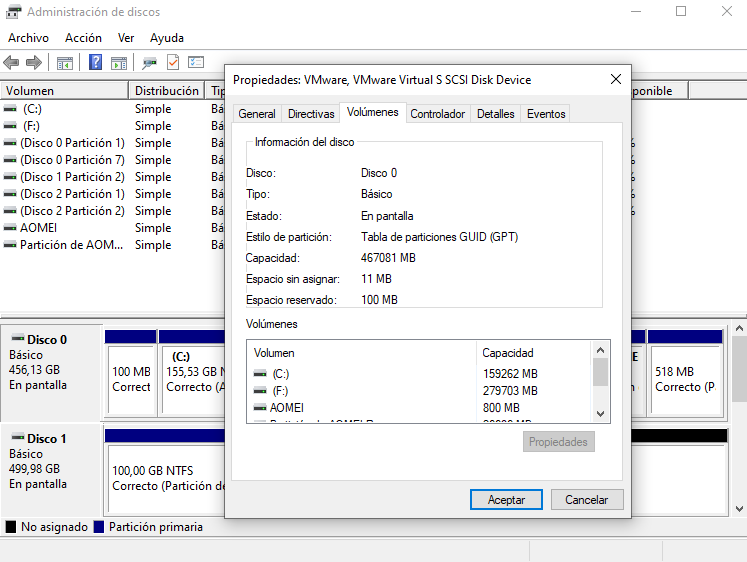Click the drive icon beside (F:) in main list
The width and height of the screenshot is (747, 562).
(x=10, y=126)
